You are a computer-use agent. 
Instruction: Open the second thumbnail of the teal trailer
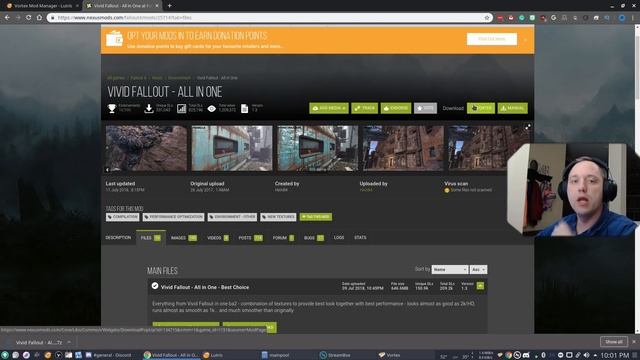click(x=232, y=148)
